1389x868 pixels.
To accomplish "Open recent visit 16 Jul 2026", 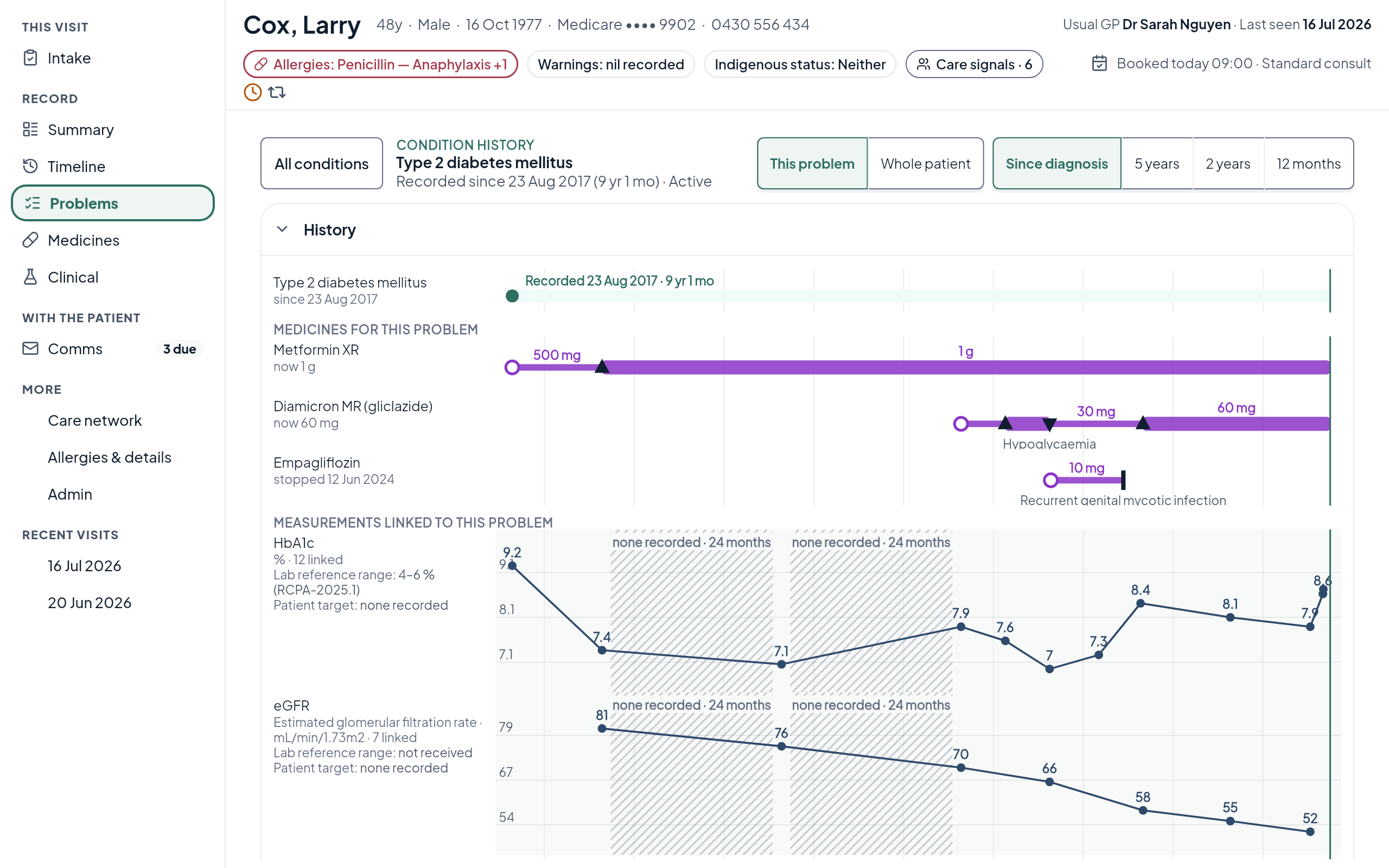I will (x=85, y=565).
